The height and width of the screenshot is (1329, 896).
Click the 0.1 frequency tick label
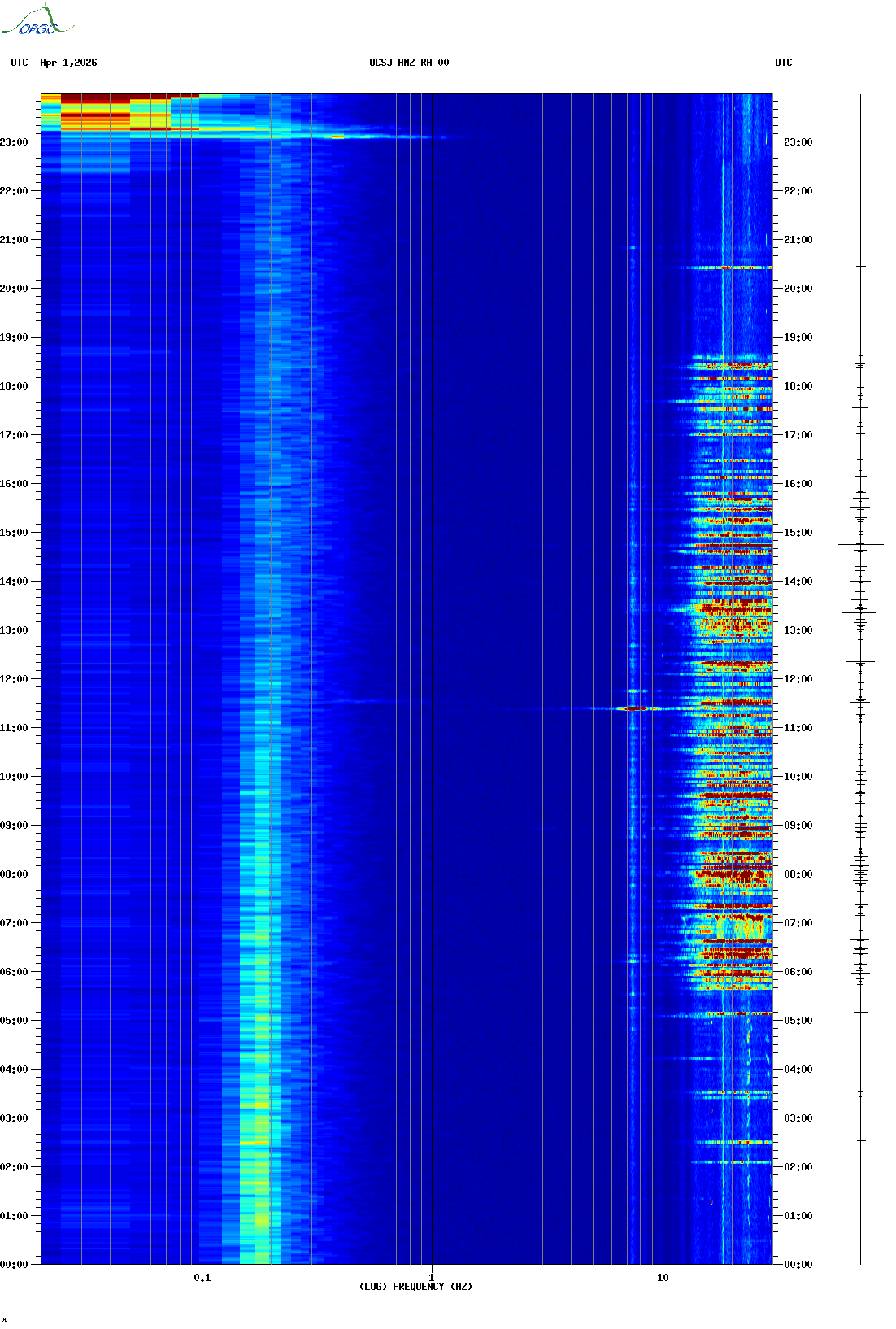(202, 1278)
